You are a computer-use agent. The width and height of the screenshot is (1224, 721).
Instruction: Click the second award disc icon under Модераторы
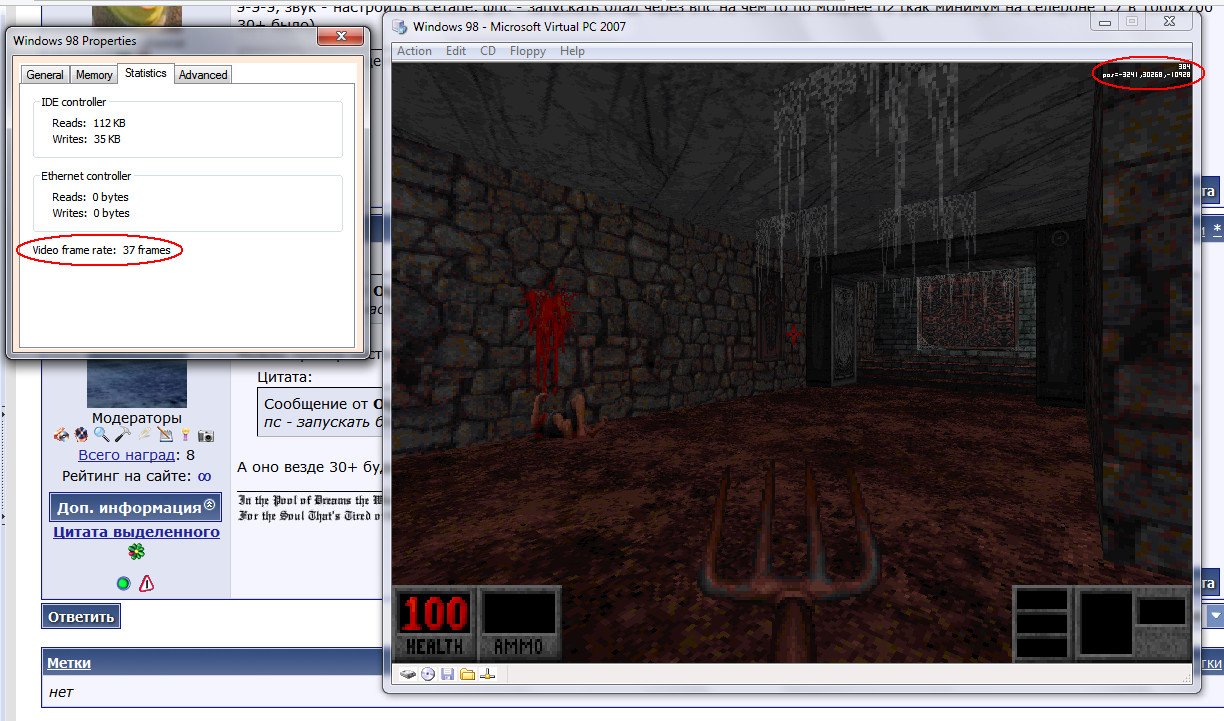pyautogui.click(x=81, y=435)
